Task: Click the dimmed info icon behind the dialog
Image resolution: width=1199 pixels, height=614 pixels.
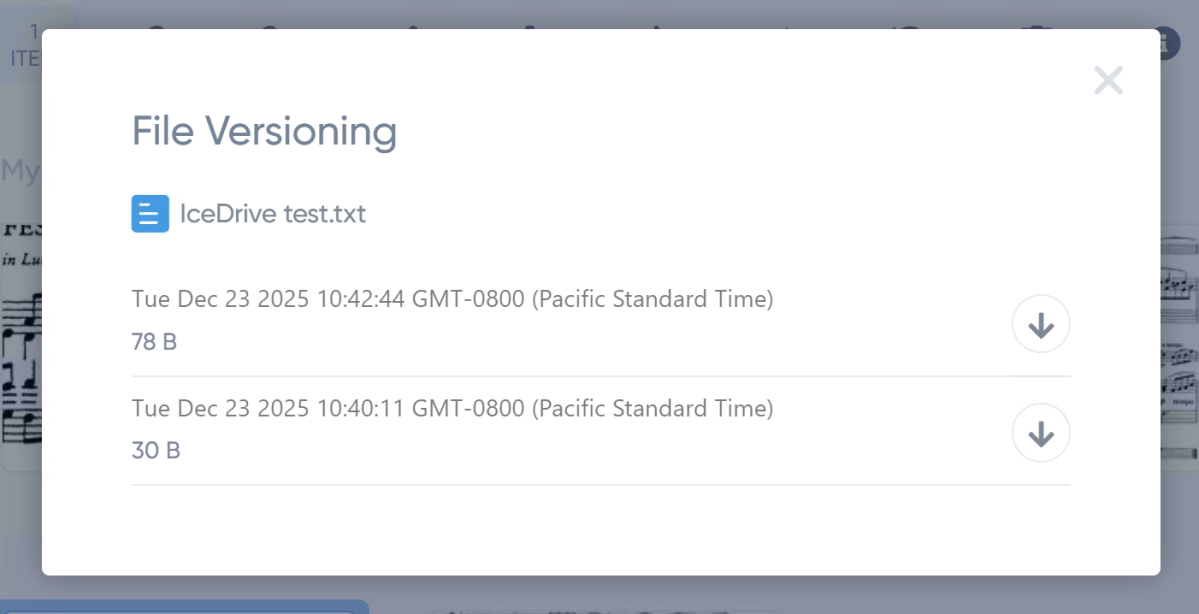Action: tap(1168, 43)
